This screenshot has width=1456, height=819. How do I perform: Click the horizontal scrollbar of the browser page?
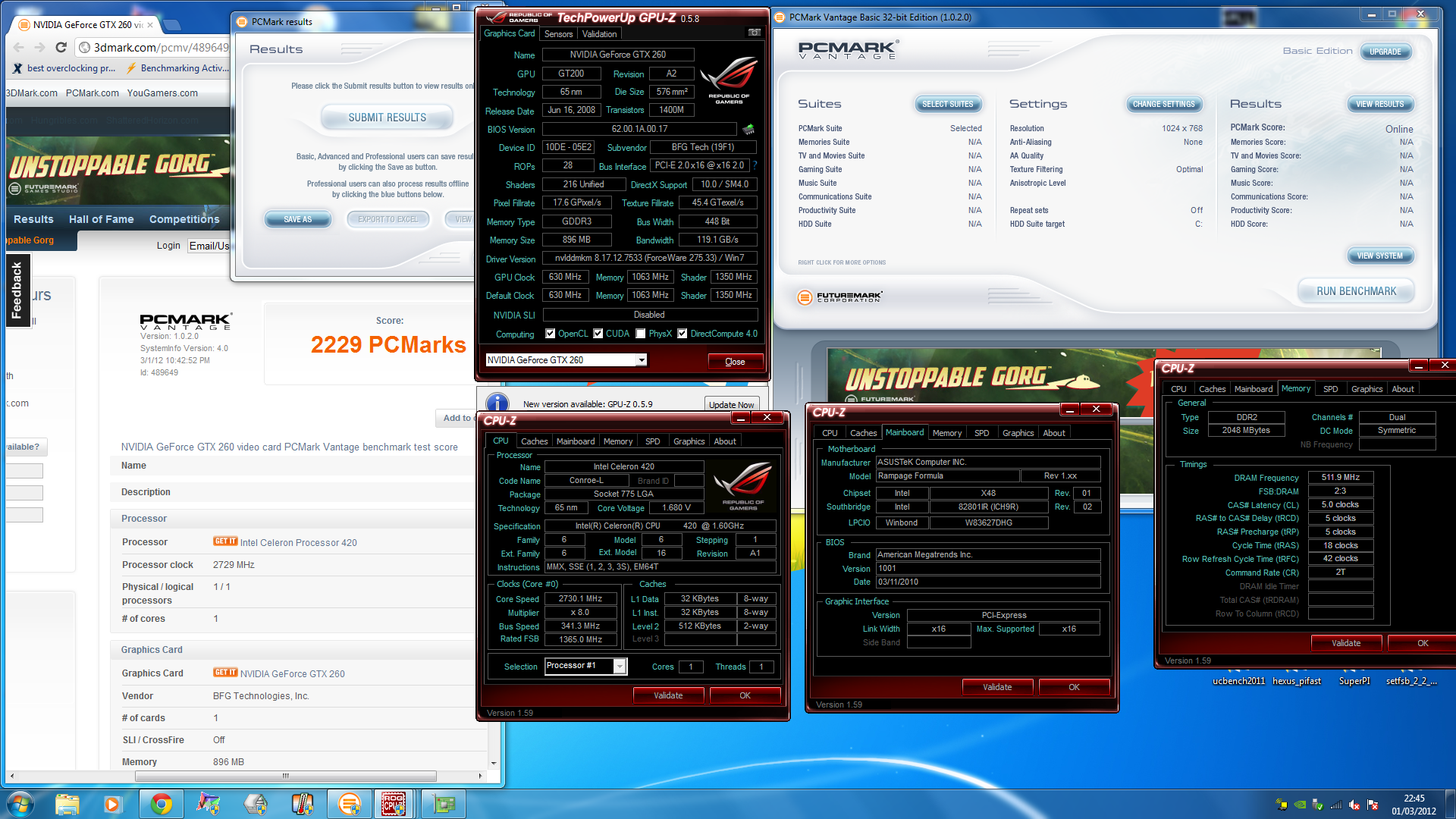[285, 776]
